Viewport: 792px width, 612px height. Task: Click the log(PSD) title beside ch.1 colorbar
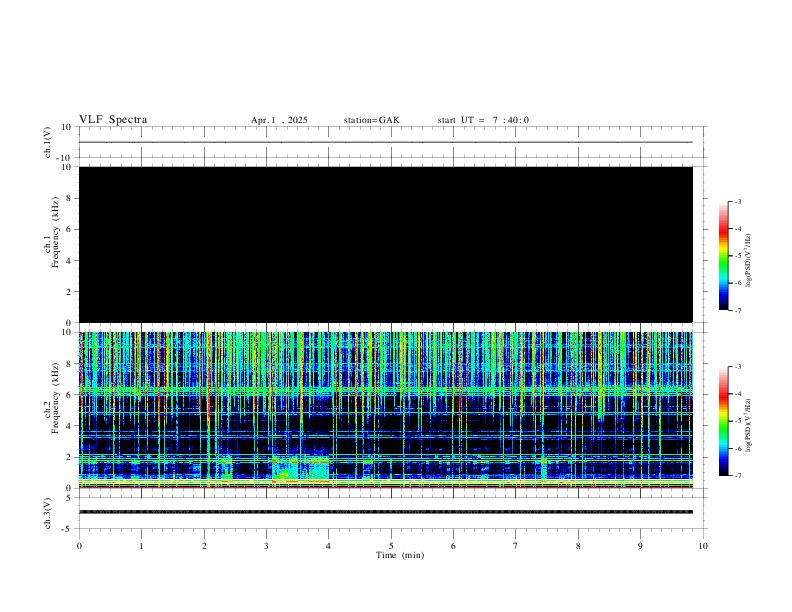tap(749, 261)
